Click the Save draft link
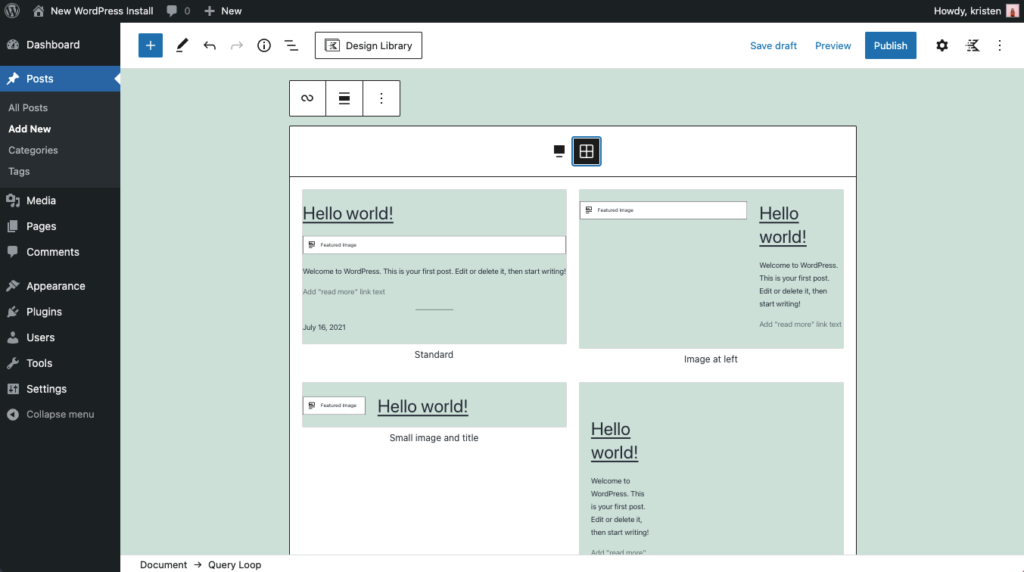Image resolution: width=1024 pixels, height=572 pixels. (773, 45)
